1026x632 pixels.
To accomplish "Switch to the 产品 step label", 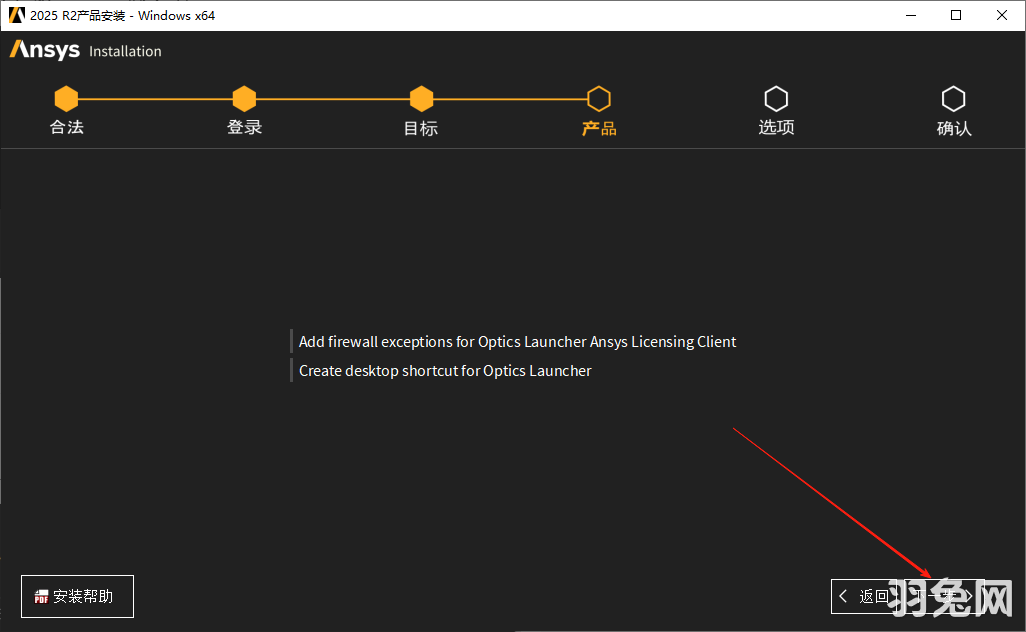I will tap(598, 129).
